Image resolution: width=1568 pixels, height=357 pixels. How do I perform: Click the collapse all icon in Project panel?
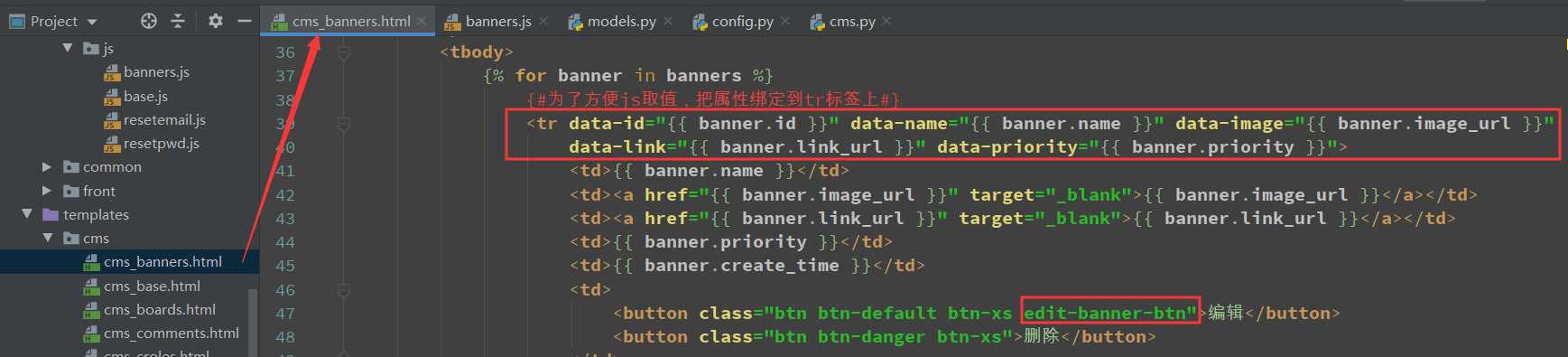point(178,21)
